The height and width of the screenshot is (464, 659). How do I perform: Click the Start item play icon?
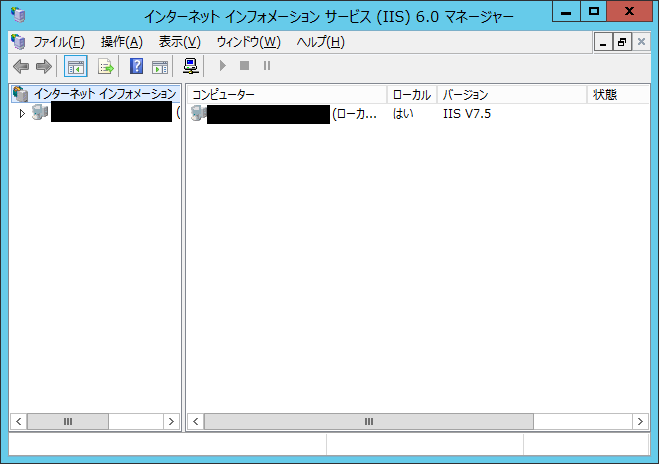point(223,66)
